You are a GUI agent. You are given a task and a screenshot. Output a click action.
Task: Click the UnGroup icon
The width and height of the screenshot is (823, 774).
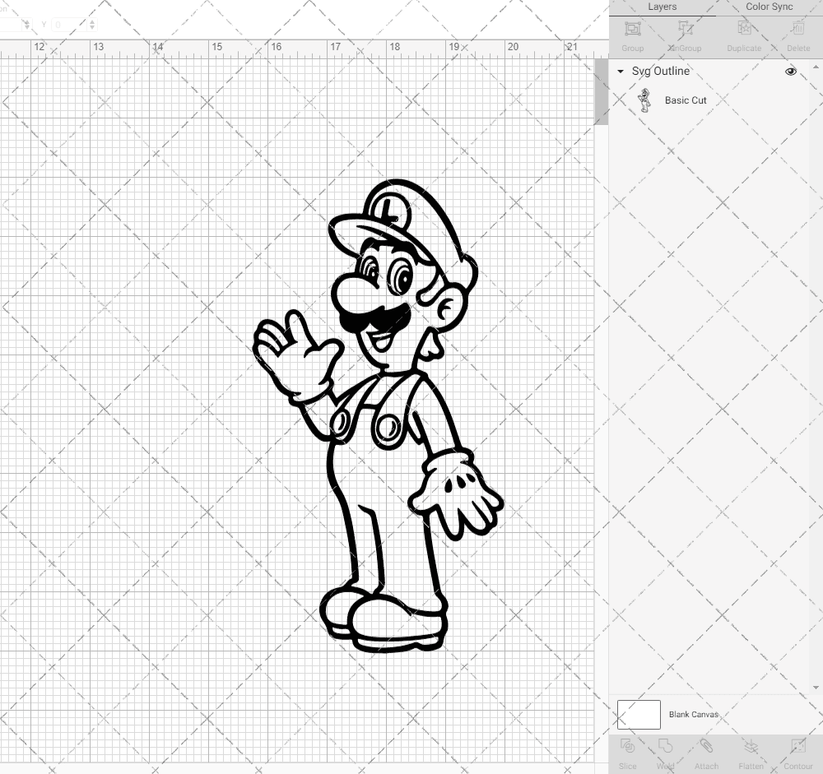(685, 30)
